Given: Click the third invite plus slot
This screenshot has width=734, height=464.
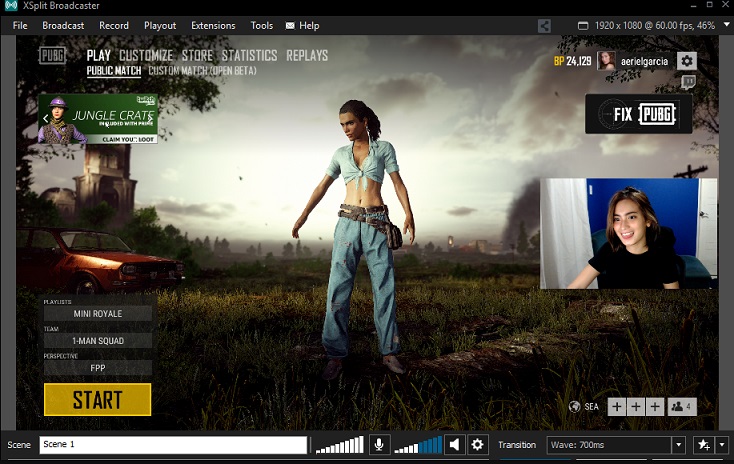Looking at the screenshot, I should click(655, 406).
